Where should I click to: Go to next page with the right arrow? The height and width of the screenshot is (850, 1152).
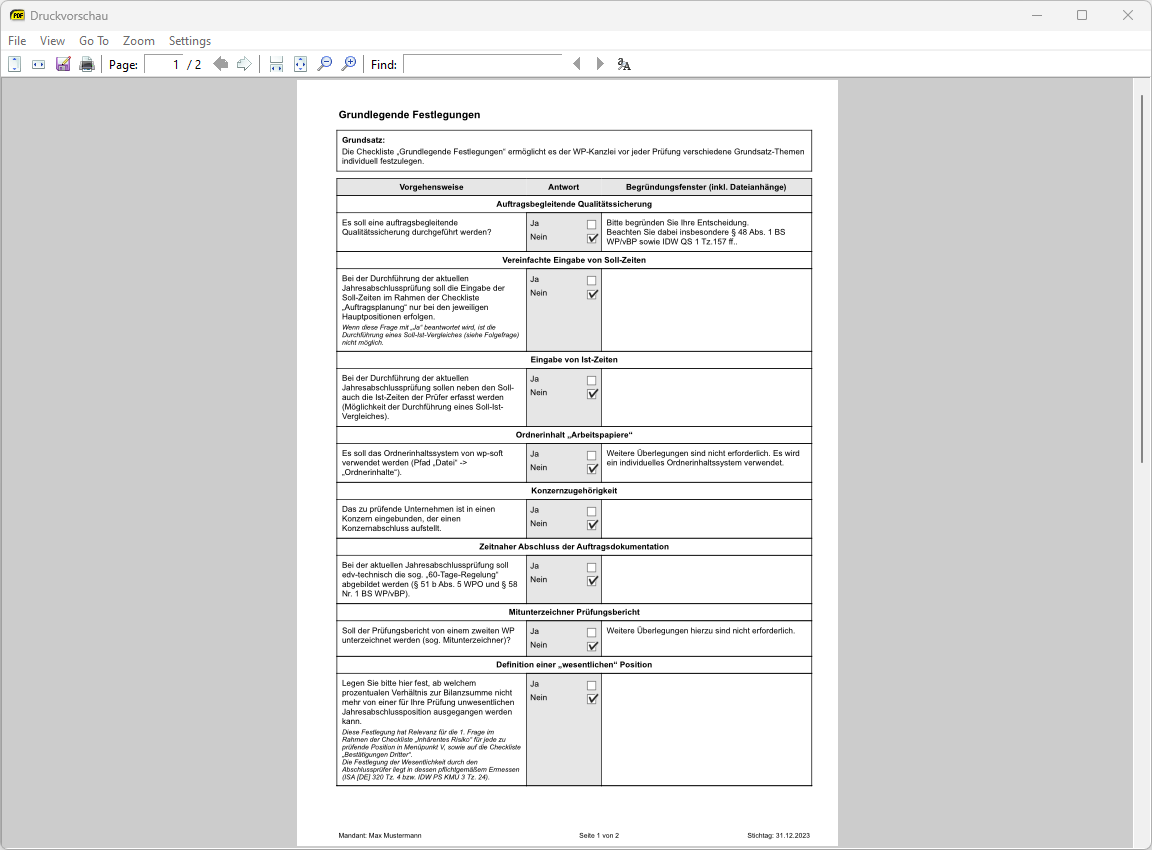tap(244, 64)
